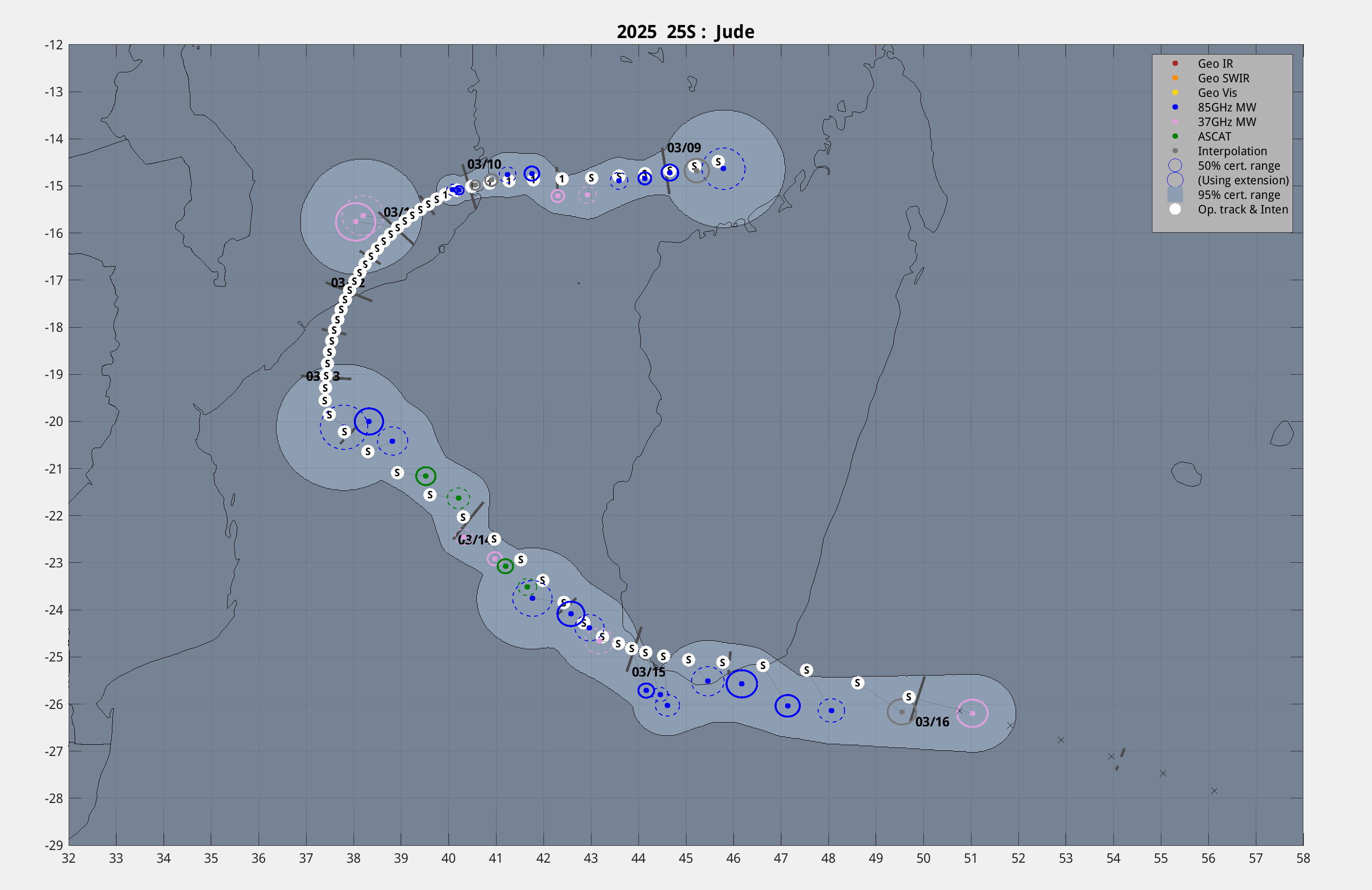1372x890 pixels.
Task: Click the ASCAT green legend dot
Action: 1175,137
